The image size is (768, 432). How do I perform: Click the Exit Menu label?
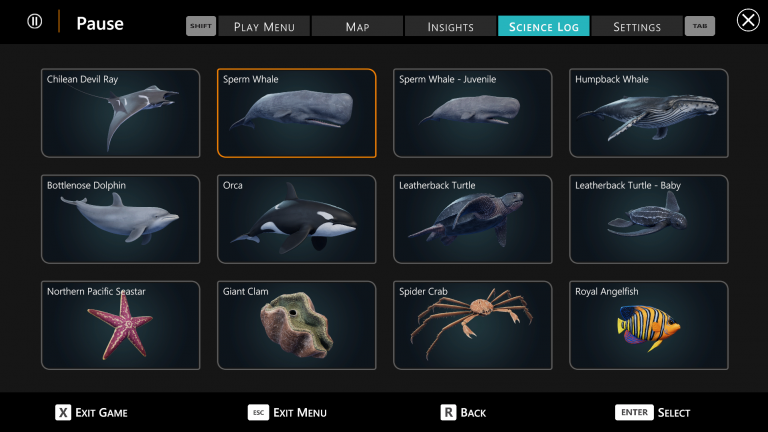[300, 413]
